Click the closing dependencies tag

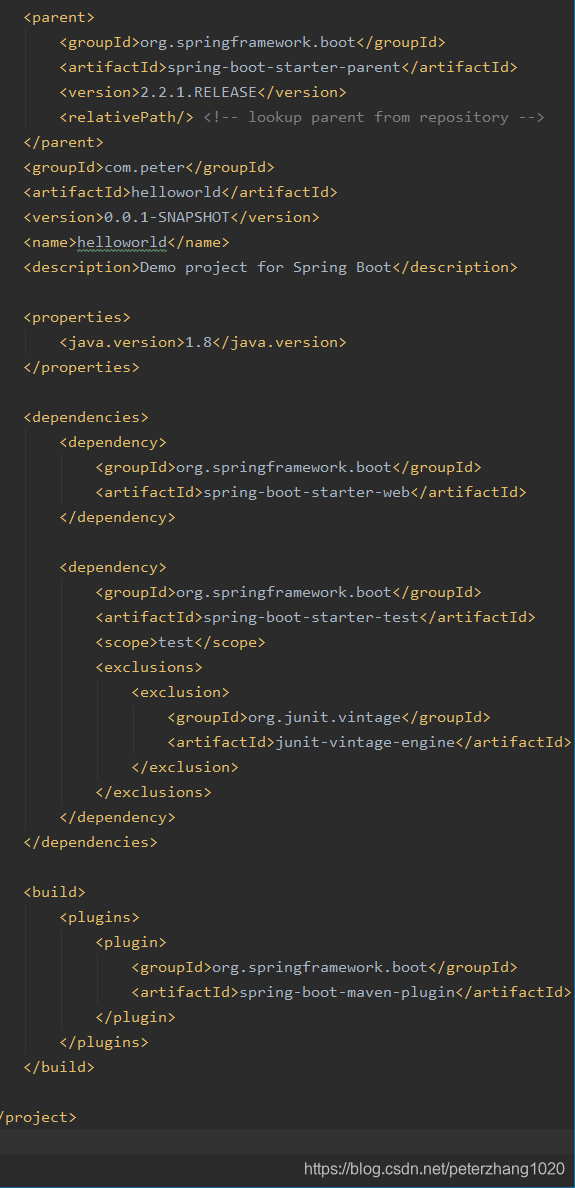(90, 842)
